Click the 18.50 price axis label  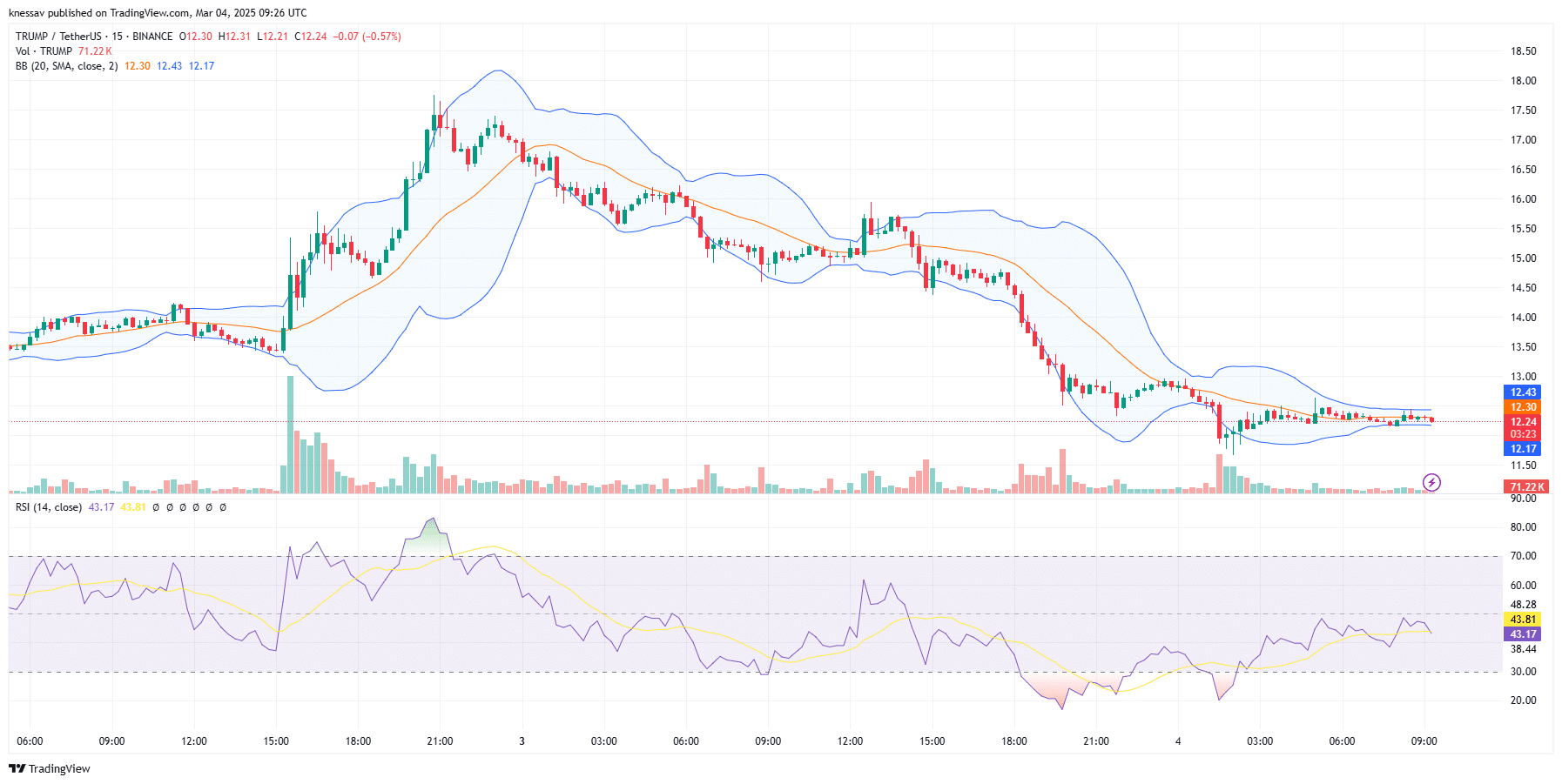click(x=1523, y=51)
